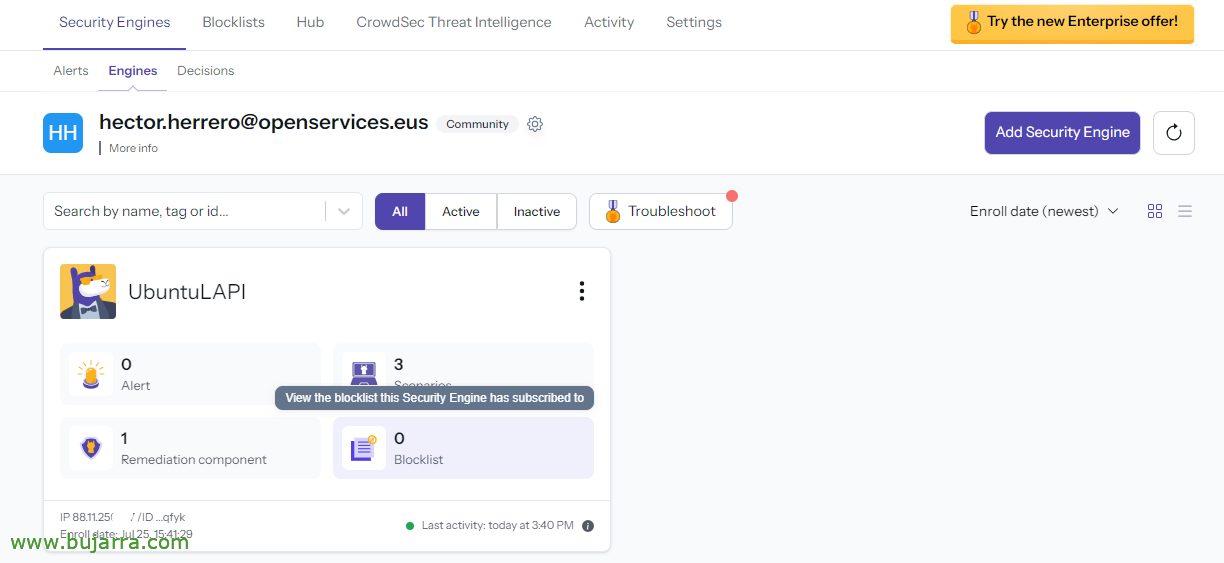Go to Blocklists tab

point(233,22)
